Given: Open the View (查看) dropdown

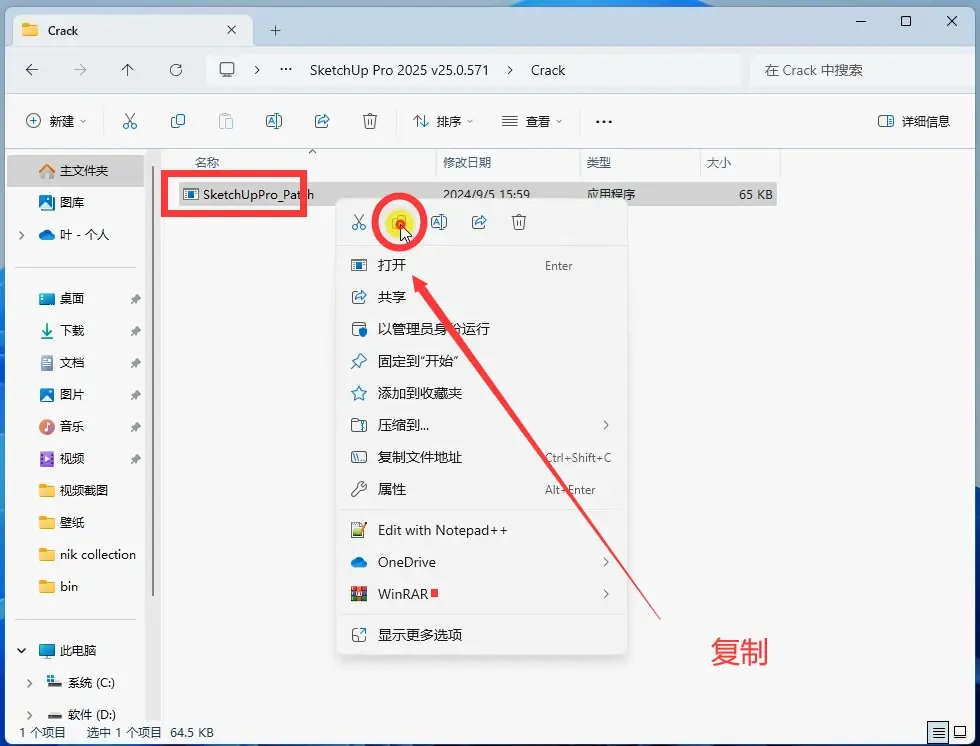Looking at the screenshot, I should (x=532, y=121).
